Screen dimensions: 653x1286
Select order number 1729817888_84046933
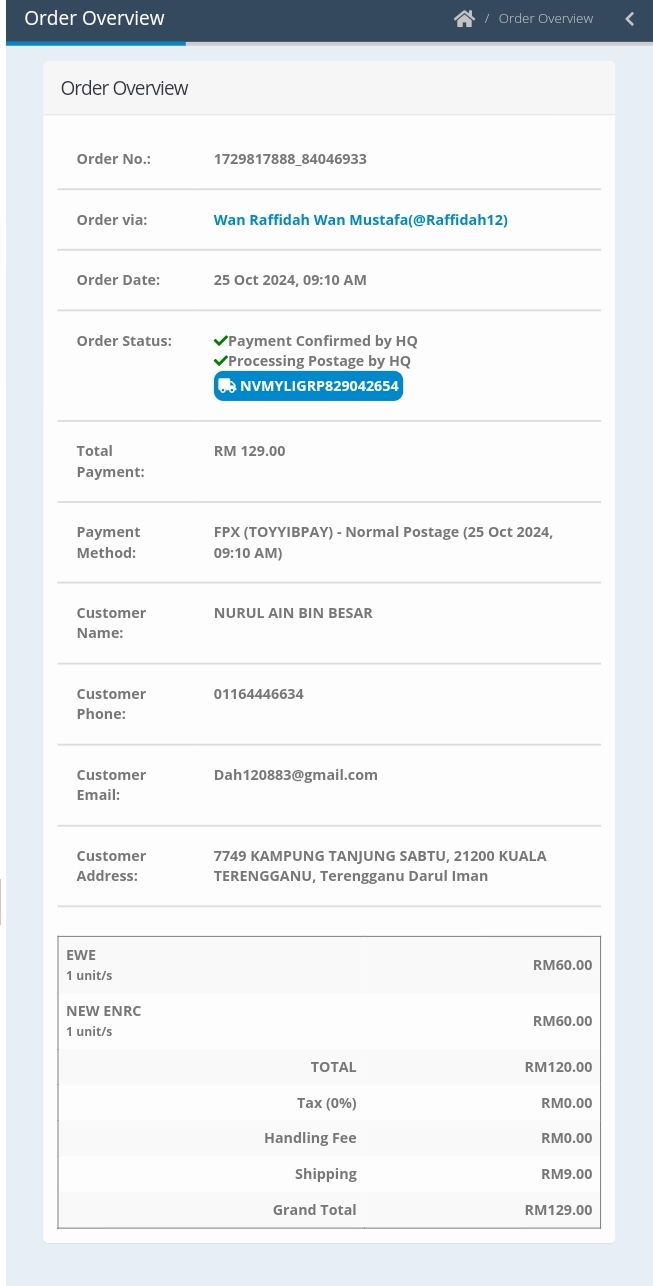tap(290, 159)
